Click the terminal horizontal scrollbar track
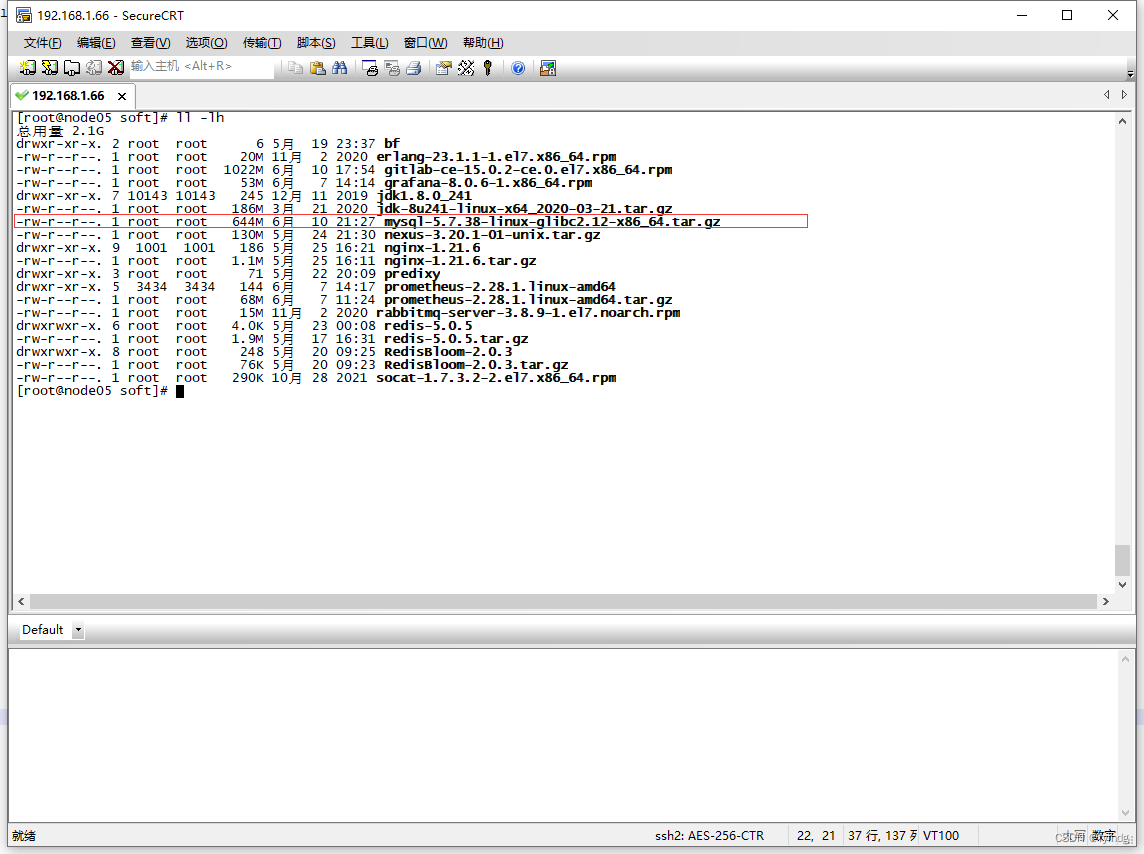1144x854 pixels. [563, 602]
